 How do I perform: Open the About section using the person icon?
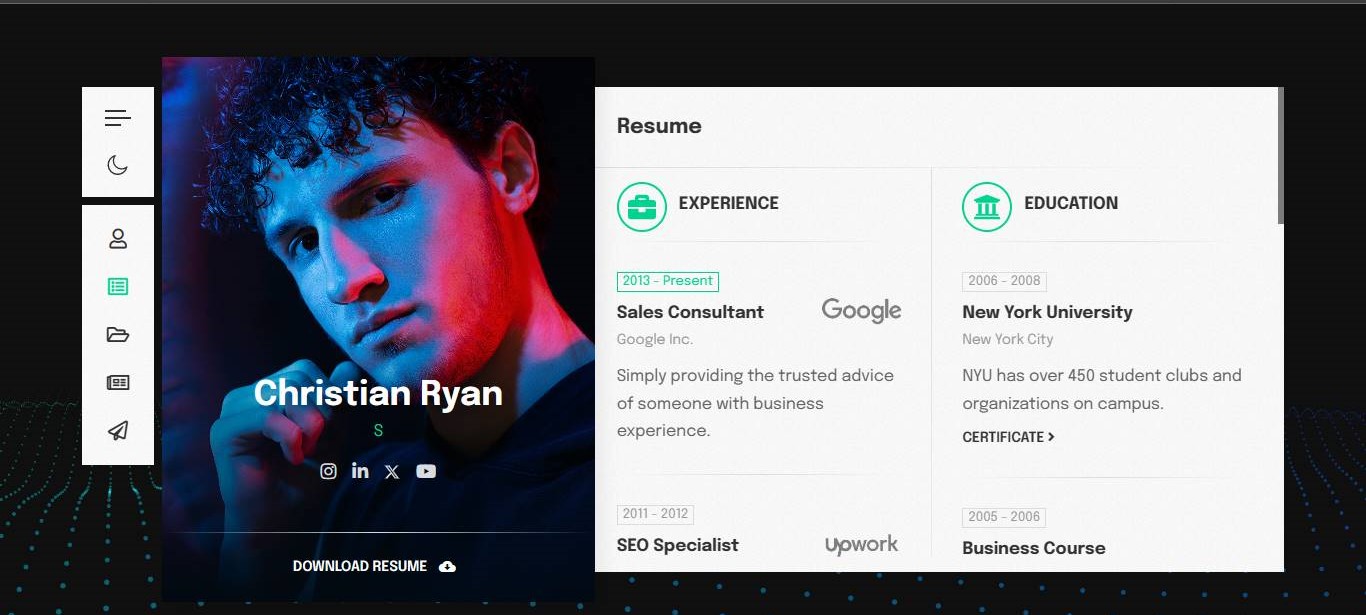[x=118, y=239]
